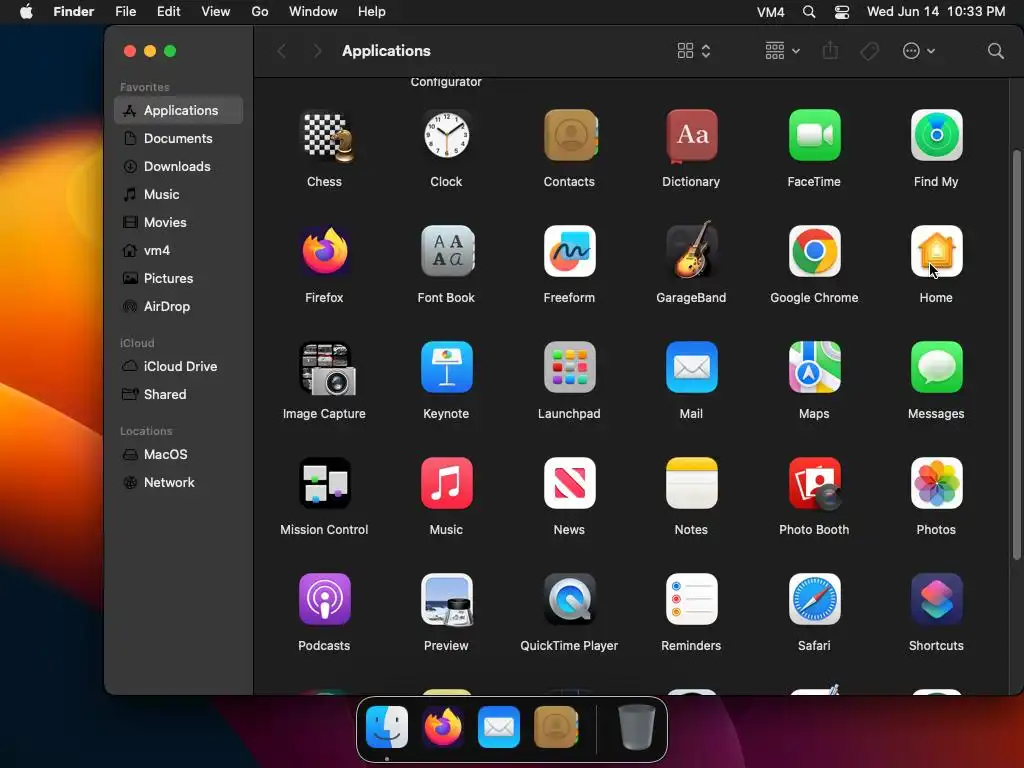Image resolution: width=1024 pixels, height=768 pixels.
Task: Select the MacOS disk location
Action: (178, 455)
